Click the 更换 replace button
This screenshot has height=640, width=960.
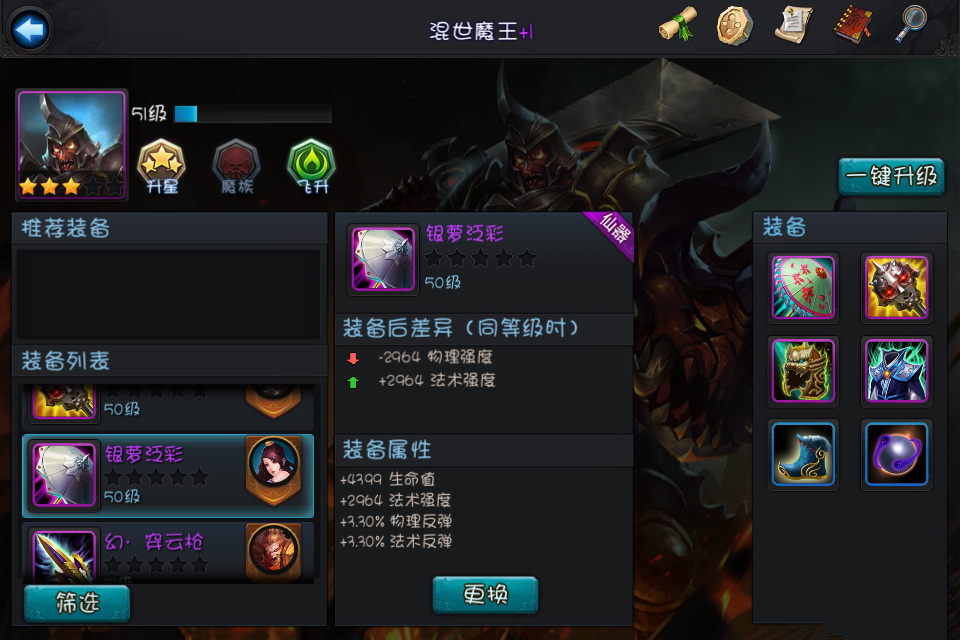pos(486,595)
